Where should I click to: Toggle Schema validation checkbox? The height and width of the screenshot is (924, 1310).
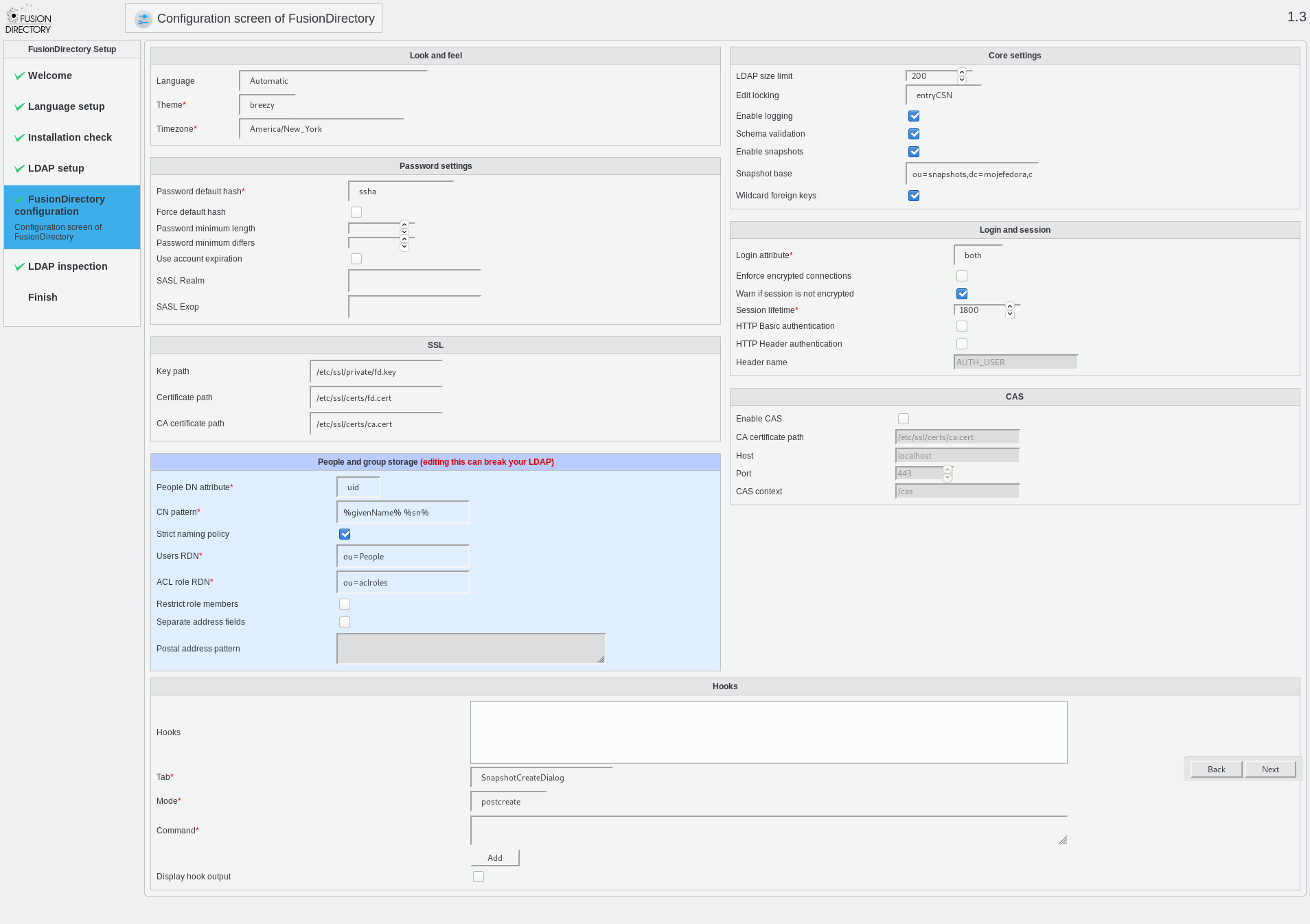pyautogui.click(x=914, y=134)
